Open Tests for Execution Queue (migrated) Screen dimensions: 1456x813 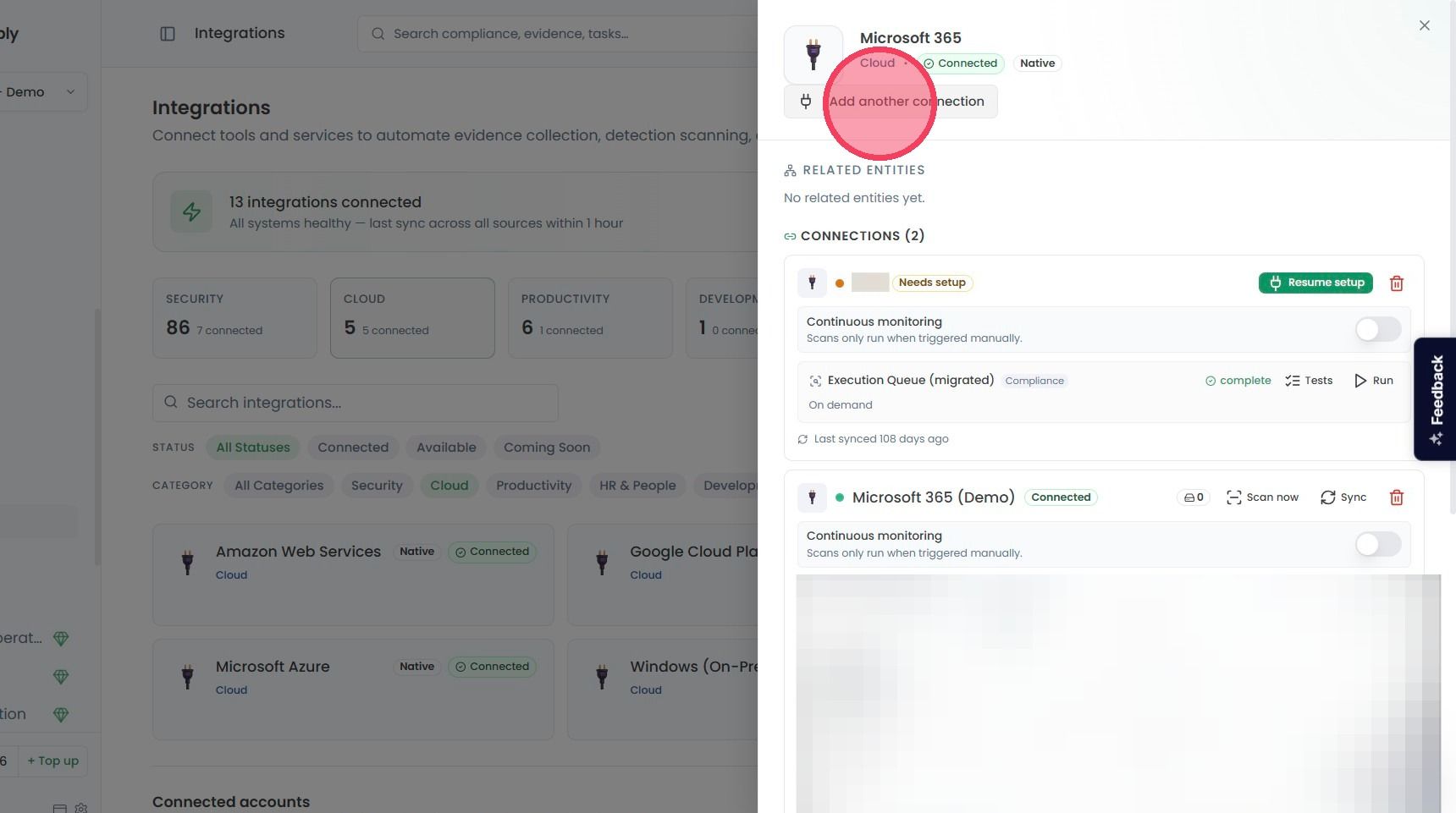[1309, 381]
